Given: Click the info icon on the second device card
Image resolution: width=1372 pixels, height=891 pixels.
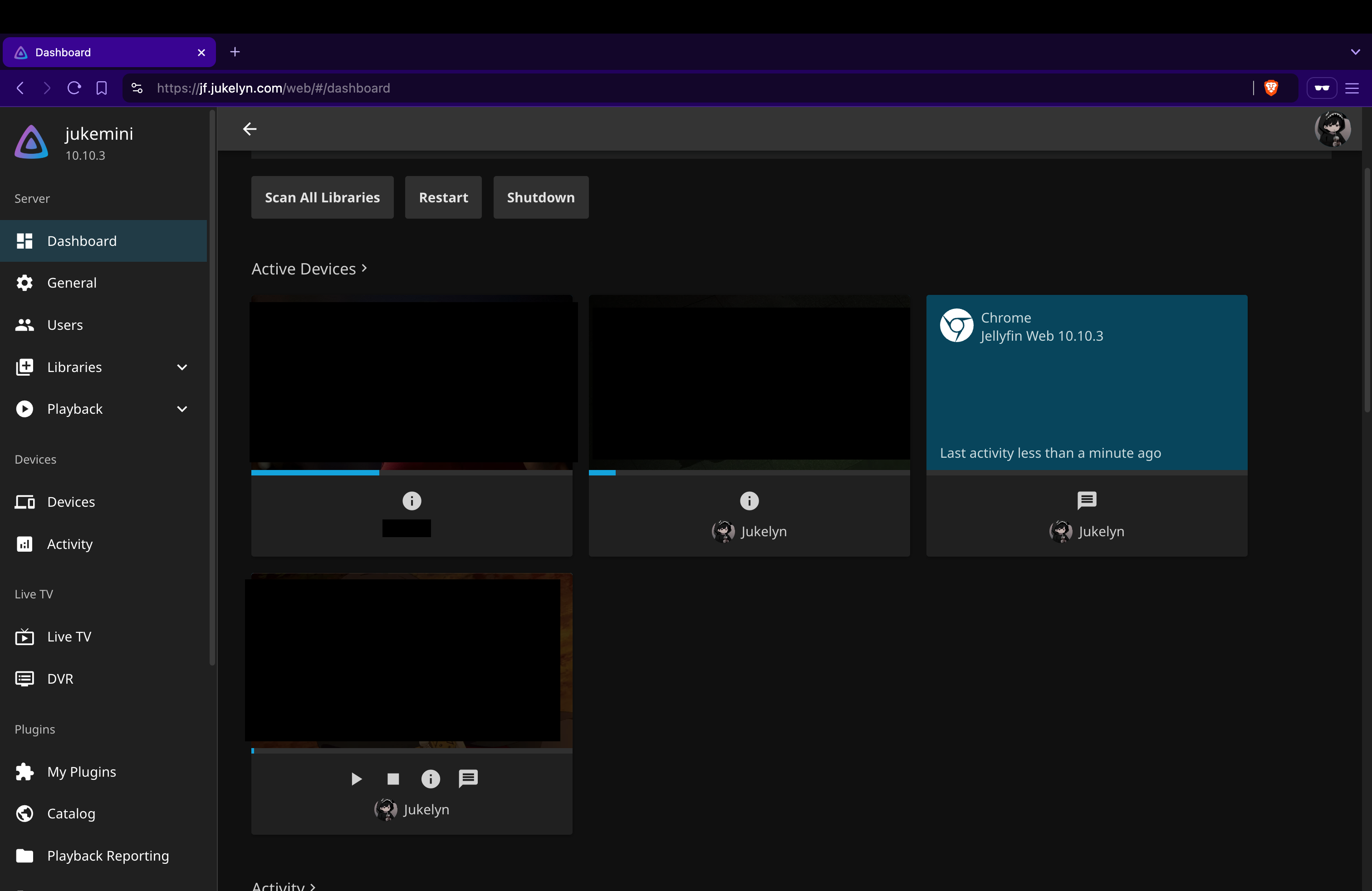Looking at the screenshot, I should (749, 500).
